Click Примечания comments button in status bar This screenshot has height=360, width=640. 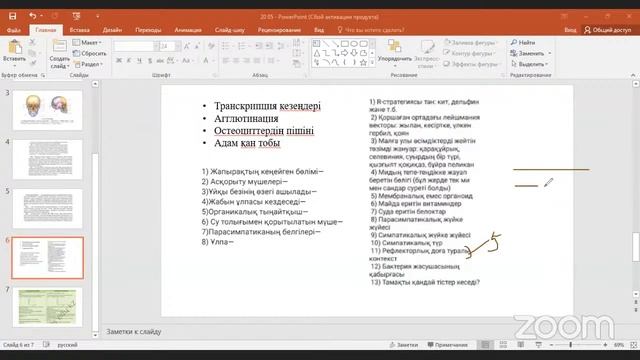click(447, 345)
